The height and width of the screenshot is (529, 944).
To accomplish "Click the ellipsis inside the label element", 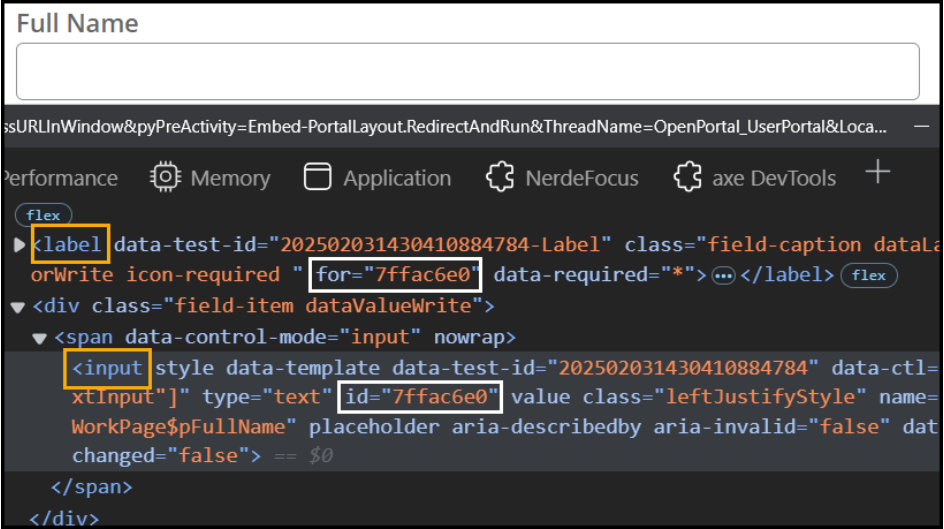I will 723,276.
